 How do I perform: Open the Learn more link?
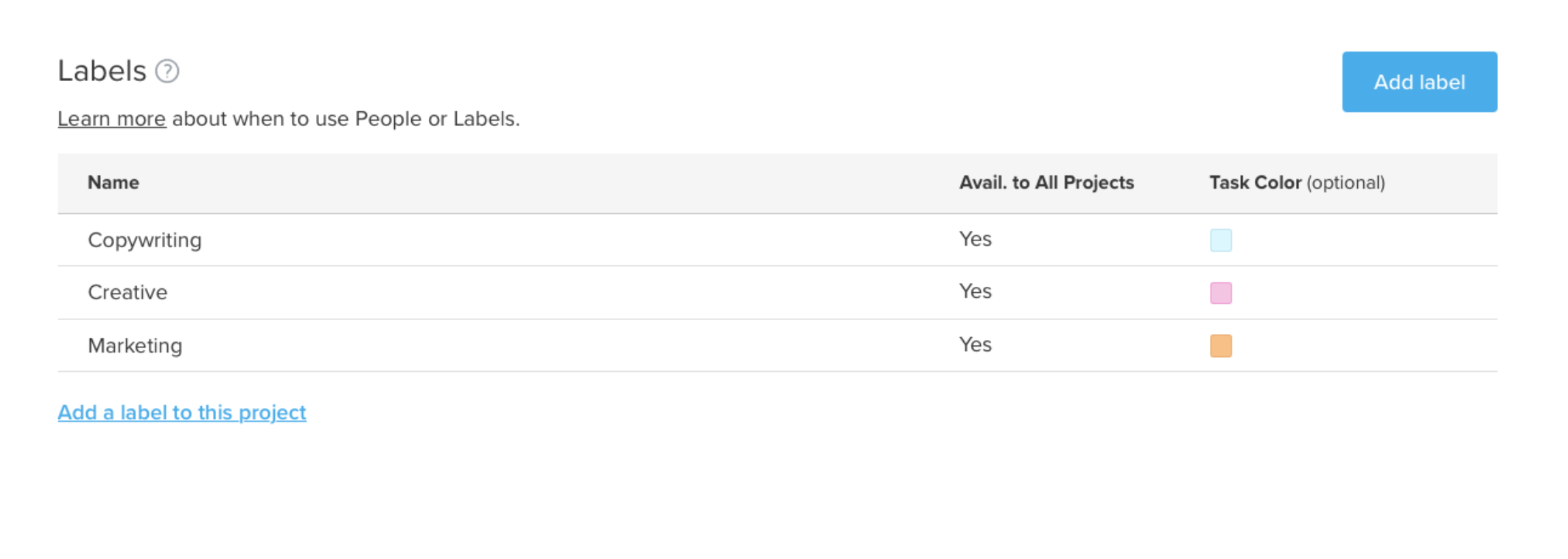pos(111,119)
